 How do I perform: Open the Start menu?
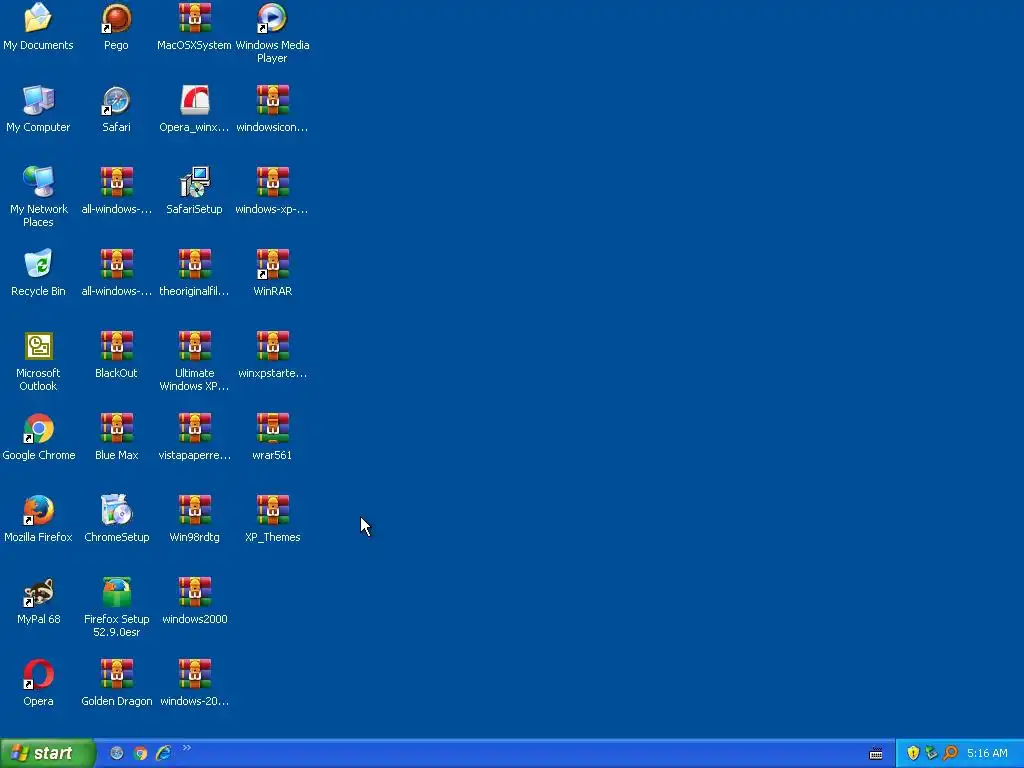pos(47,753)
